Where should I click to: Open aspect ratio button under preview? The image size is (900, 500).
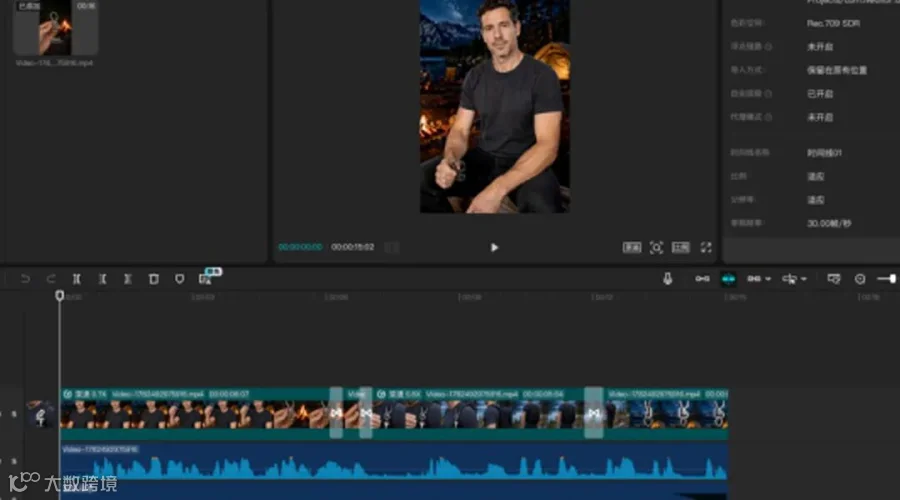coord(681,247)
